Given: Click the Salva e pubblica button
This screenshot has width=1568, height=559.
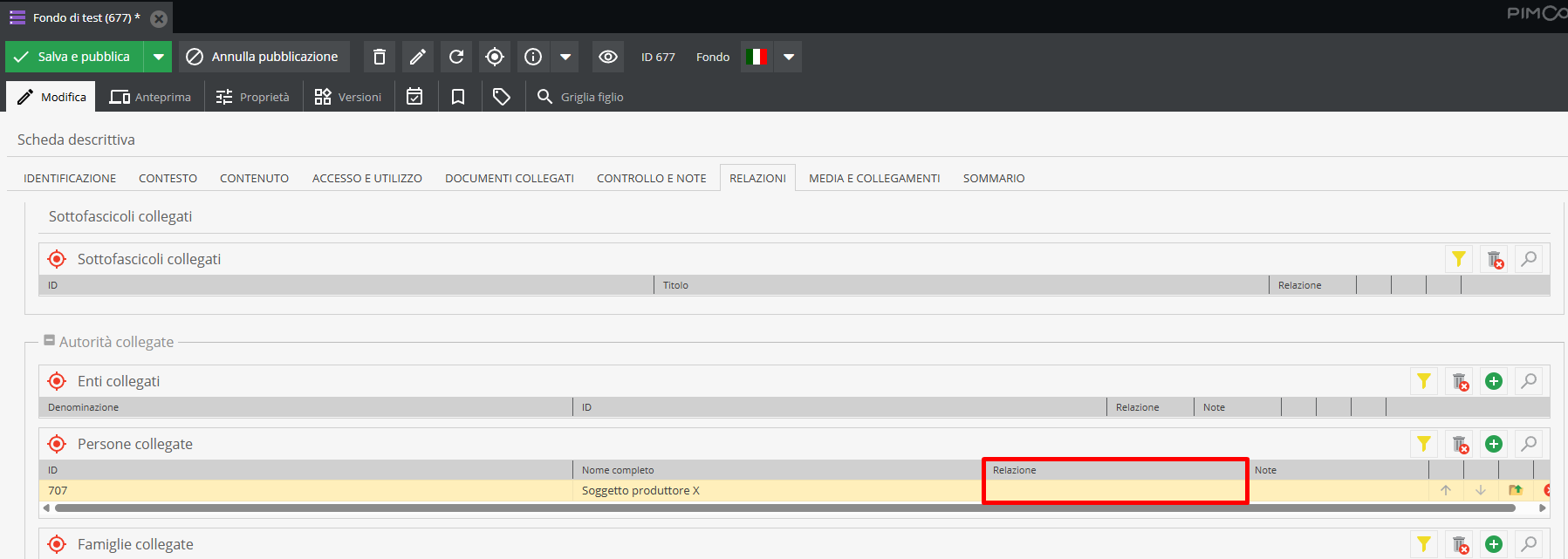Looking at the screenshot, I should pos(74,57).
